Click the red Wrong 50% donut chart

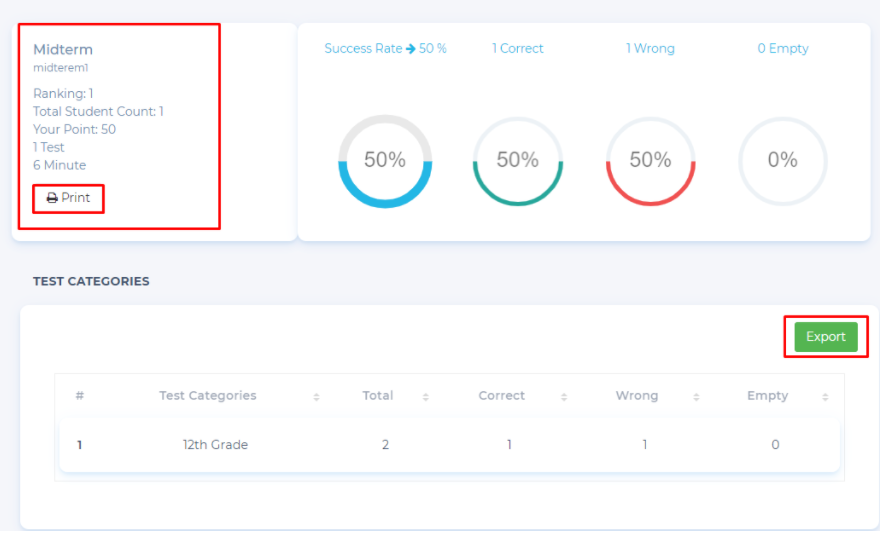coord(650,161)
